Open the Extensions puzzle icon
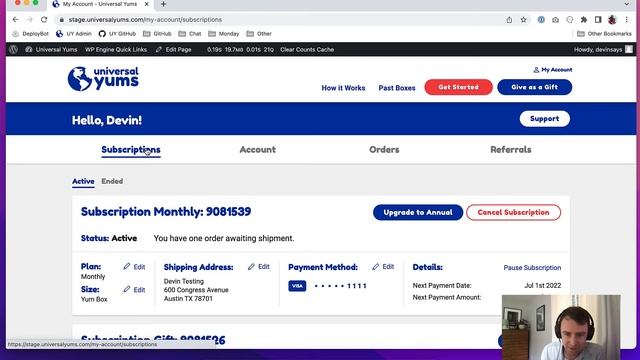The height and width of the screenshot is (360, 640). pyautogui.click(x=584, y=20)
